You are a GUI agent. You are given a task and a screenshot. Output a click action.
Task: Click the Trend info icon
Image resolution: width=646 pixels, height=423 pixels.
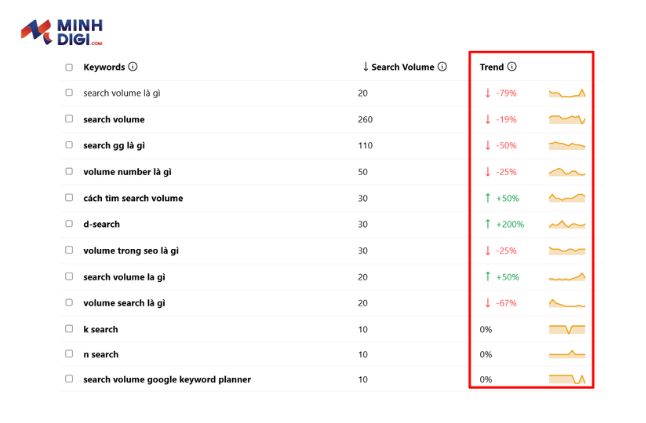[x=512, y=67]
